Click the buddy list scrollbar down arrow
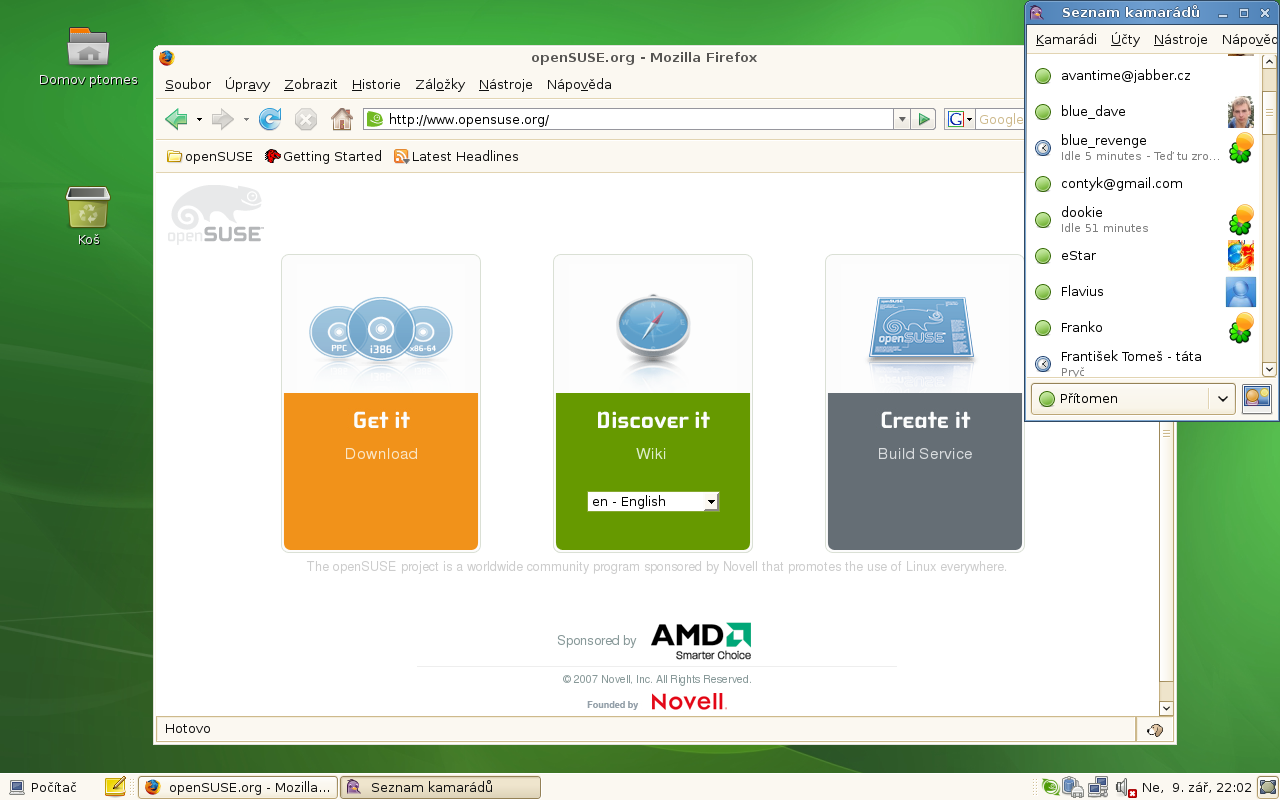 tap(1269, 368)
